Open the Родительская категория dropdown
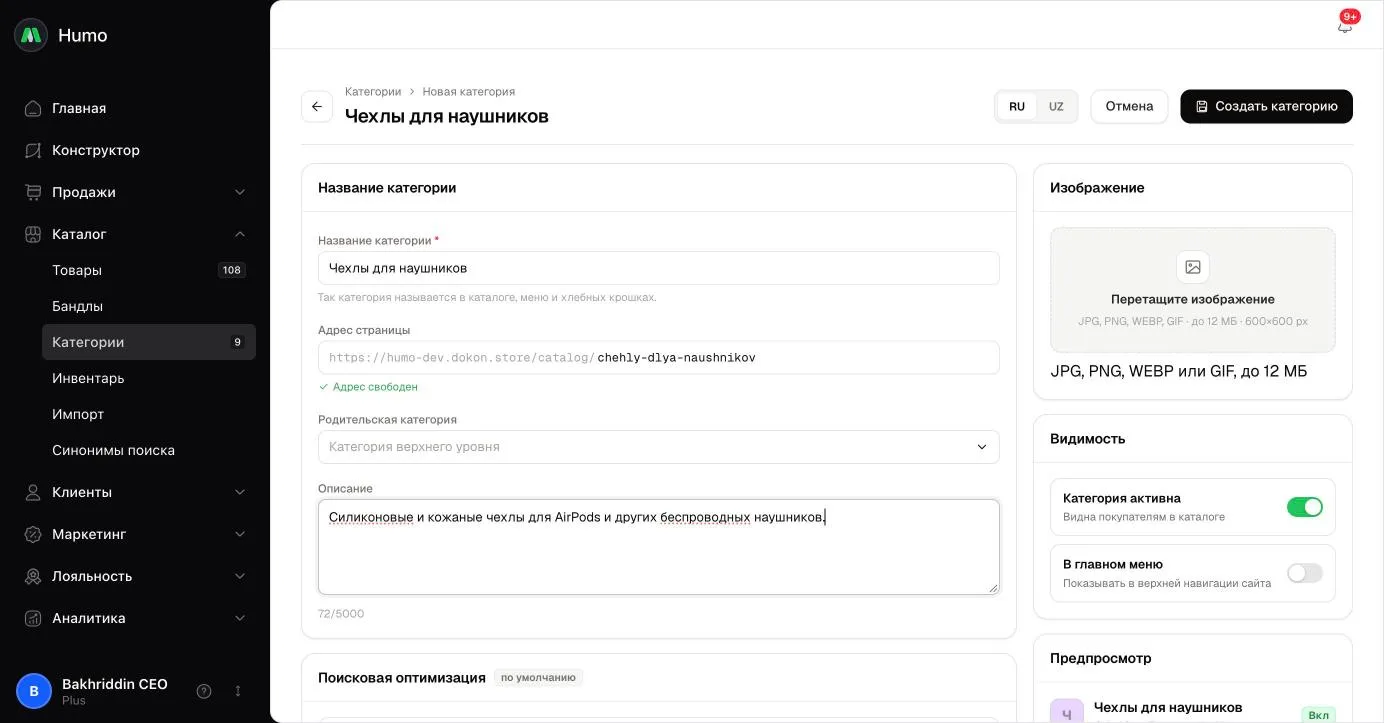This screenshot has width=1384, height=723. (x=659, y=447)
